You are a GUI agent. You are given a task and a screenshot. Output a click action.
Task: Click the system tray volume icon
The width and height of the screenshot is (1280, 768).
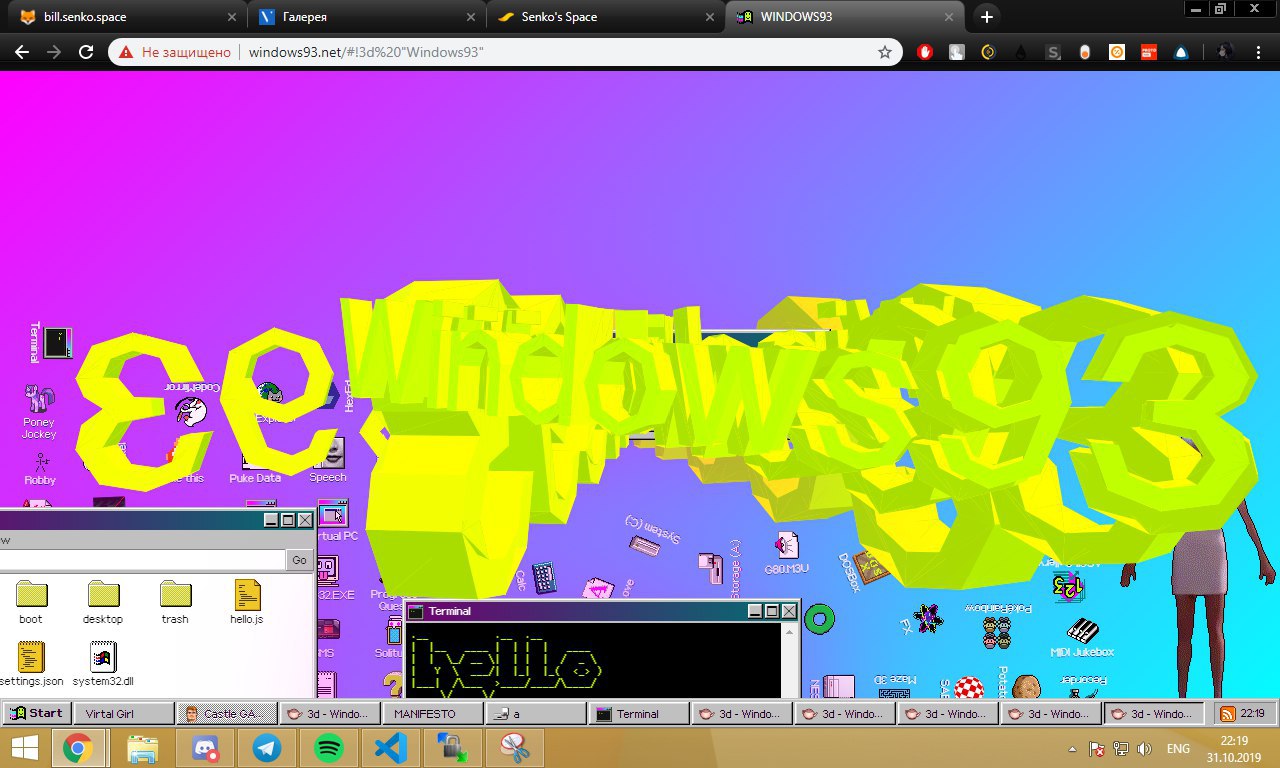point(1145,749)
